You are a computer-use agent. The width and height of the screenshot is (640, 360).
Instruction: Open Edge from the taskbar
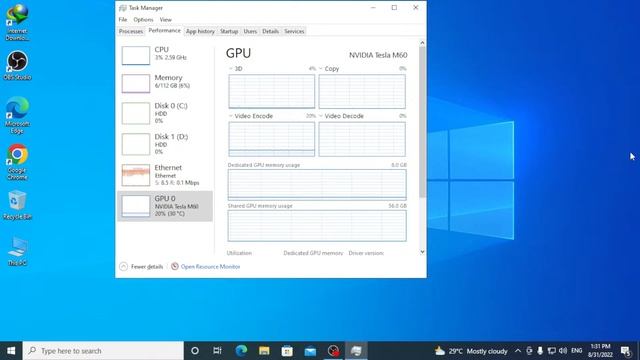tap(241, 351)
